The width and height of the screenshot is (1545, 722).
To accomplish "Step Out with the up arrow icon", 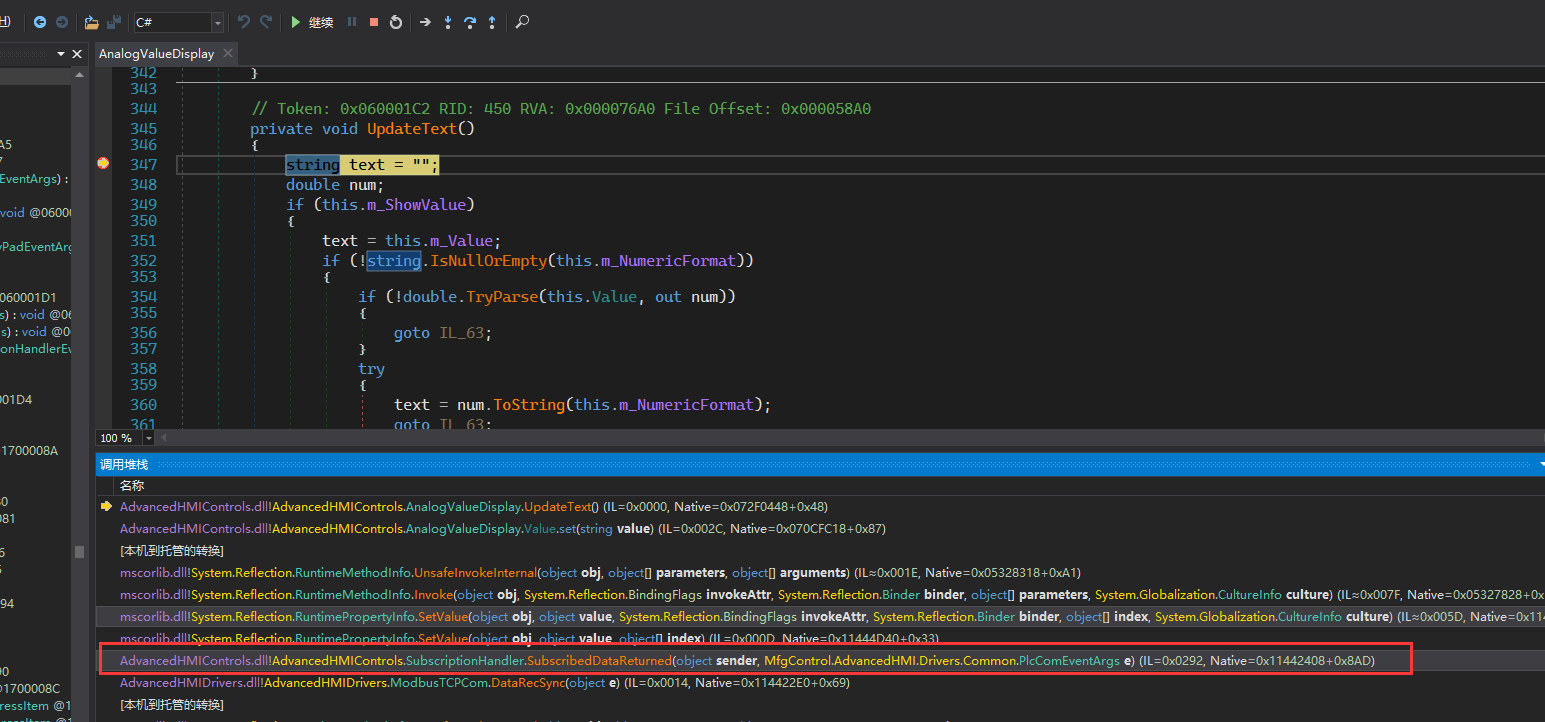I will (x=492, y=22).
